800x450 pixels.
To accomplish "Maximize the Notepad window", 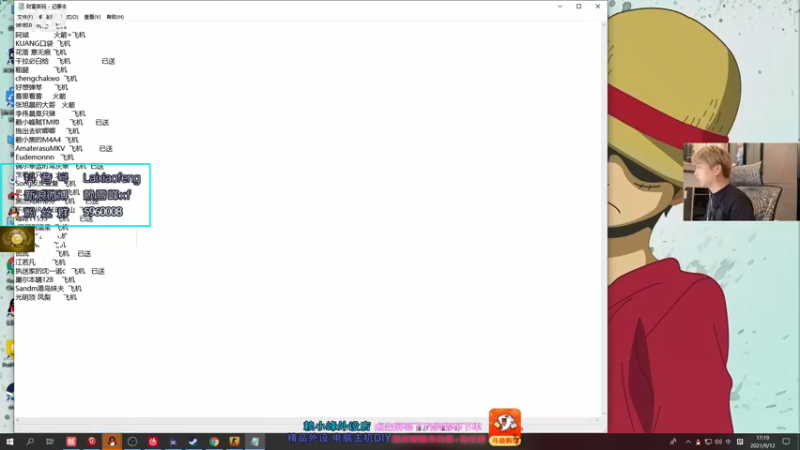I will coord(579,6).
